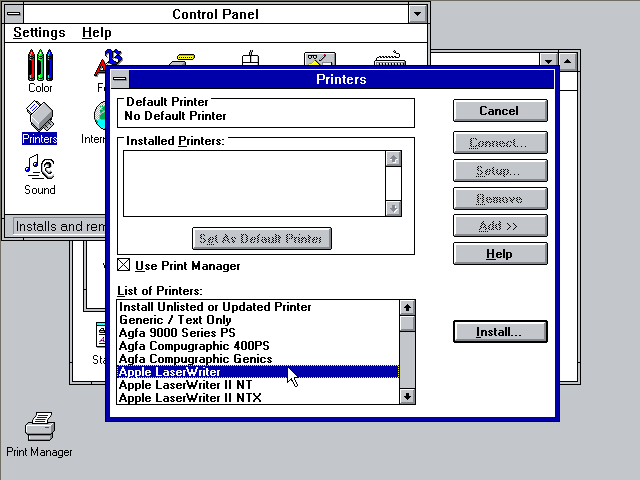Open the Control Panel system menu box

(14, 13)
